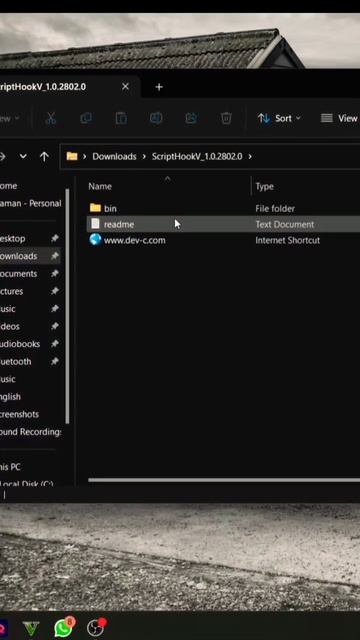Viewport: 360px width, 640px height.
Task: Go up one folder level arrow
Action: tap(44, 156)
